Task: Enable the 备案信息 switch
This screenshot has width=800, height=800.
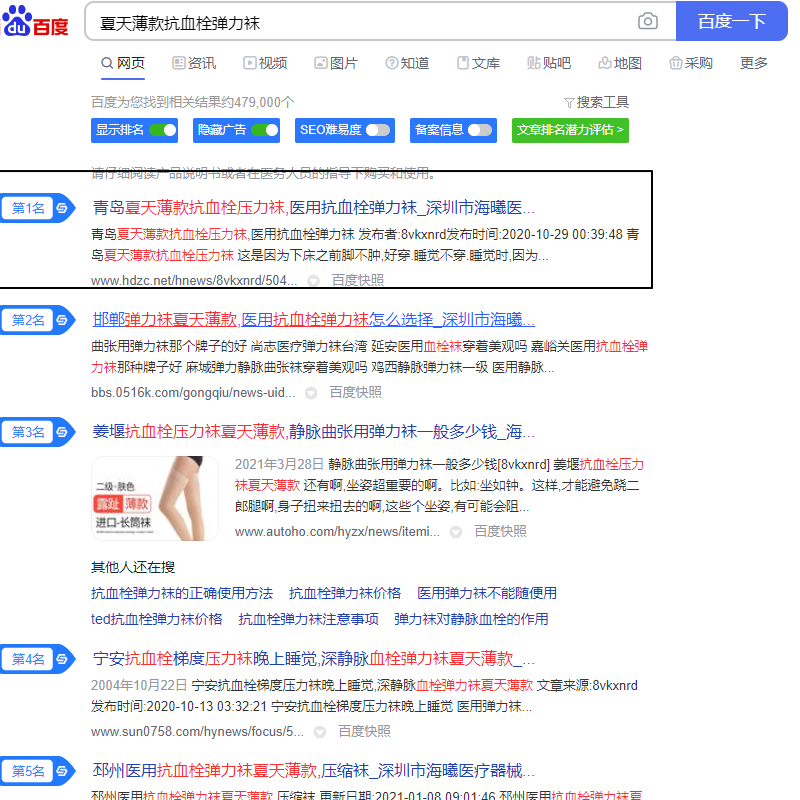Action: coord(480,130)
